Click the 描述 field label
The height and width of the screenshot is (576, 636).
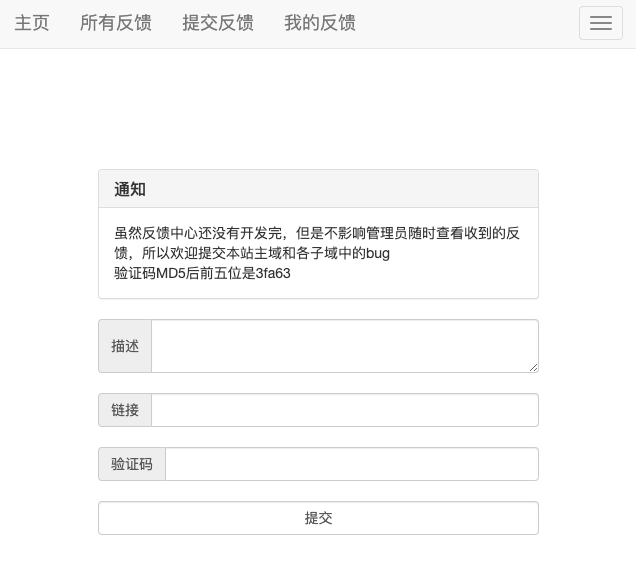tap(125, 346)
